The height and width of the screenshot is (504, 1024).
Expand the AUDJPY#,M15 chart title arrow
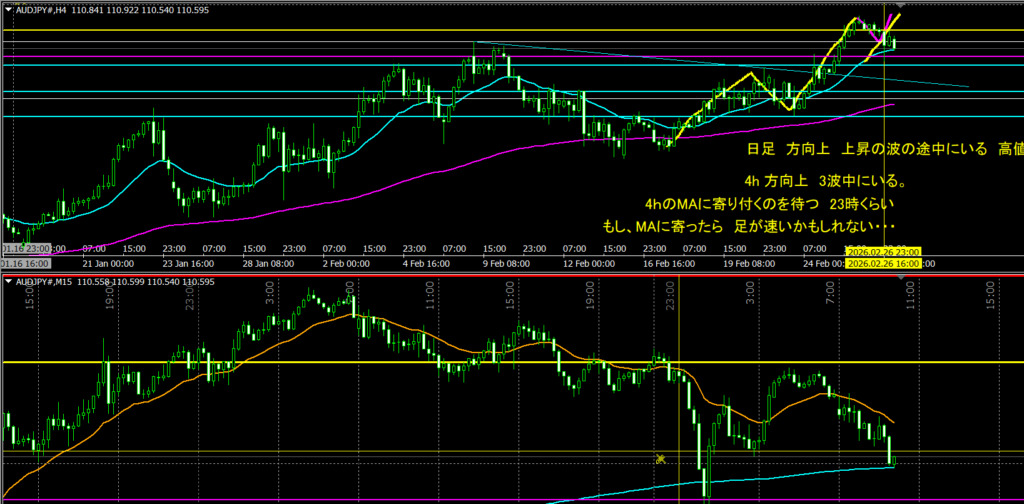tap(8, 283)
